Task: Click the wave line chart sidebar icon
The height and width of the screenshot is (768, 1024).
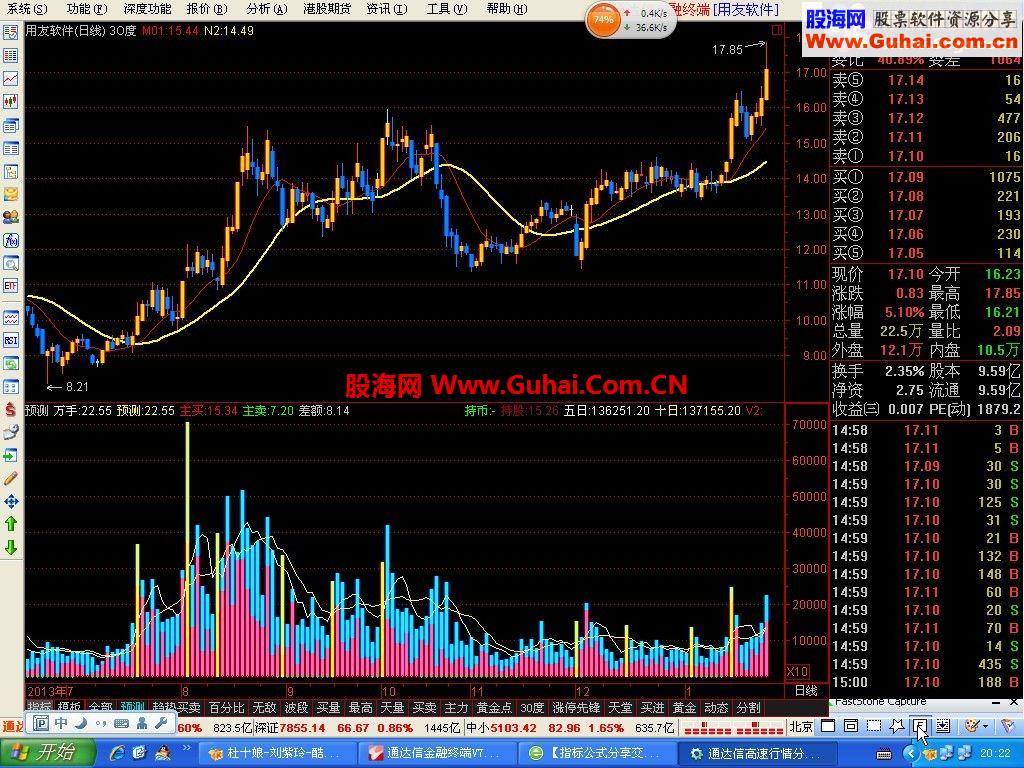Action: tap(10, 317)
